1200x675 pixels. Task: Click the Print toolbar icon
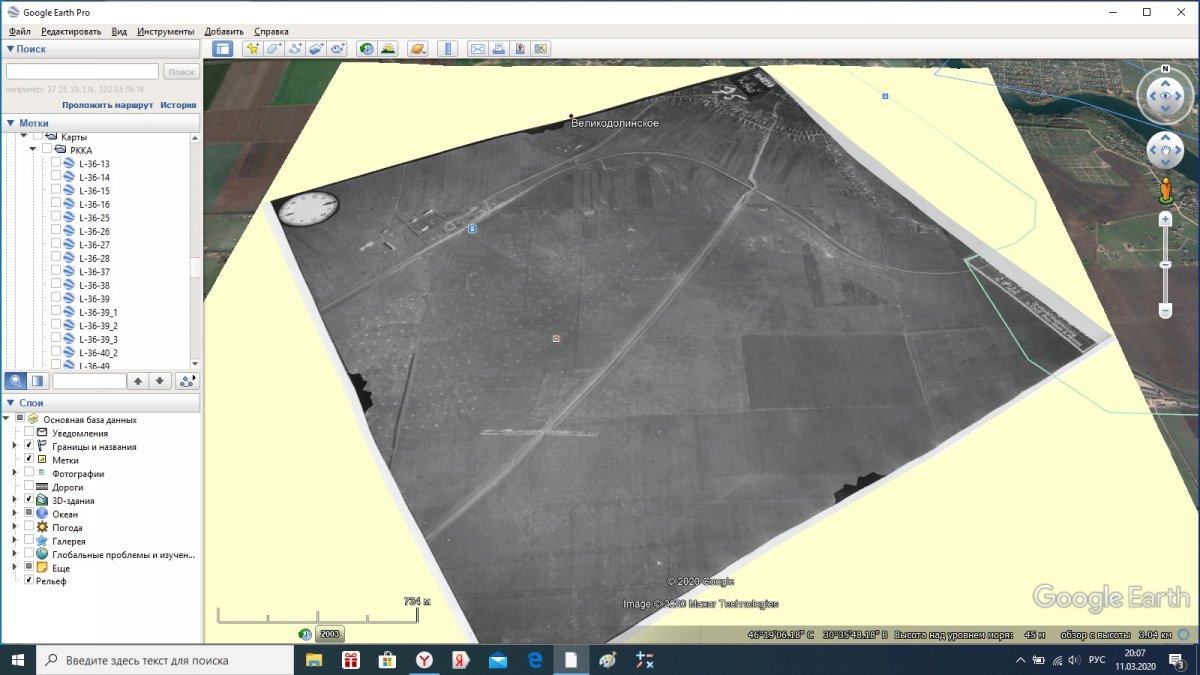pos(498,48)
